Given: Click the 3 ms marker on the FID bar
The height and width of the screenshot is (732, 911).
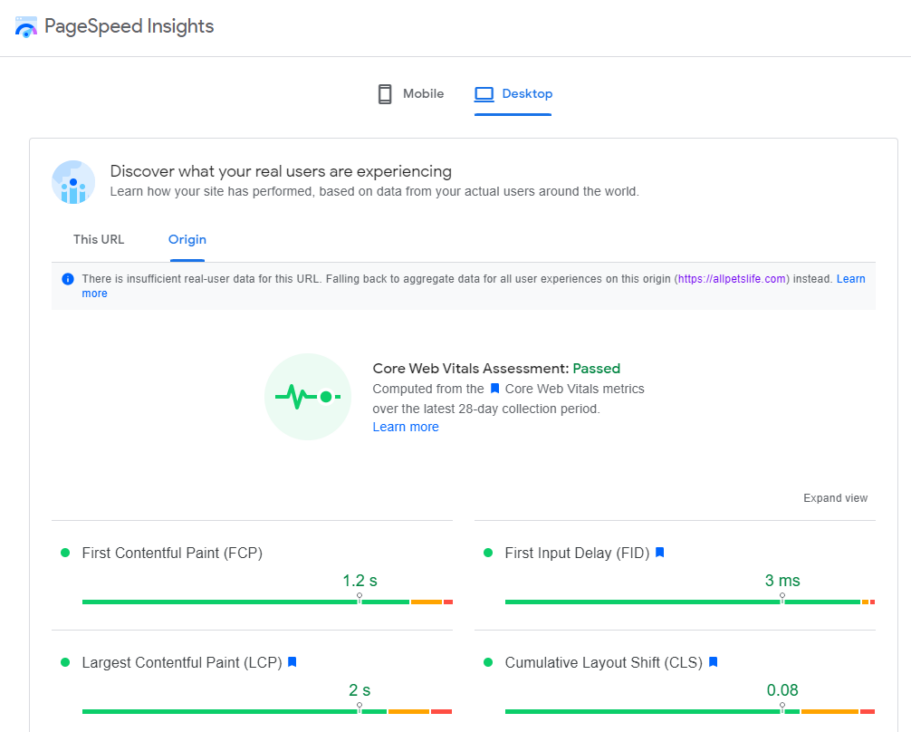Looking at the screenshot, I should click(x=782, y=580).
